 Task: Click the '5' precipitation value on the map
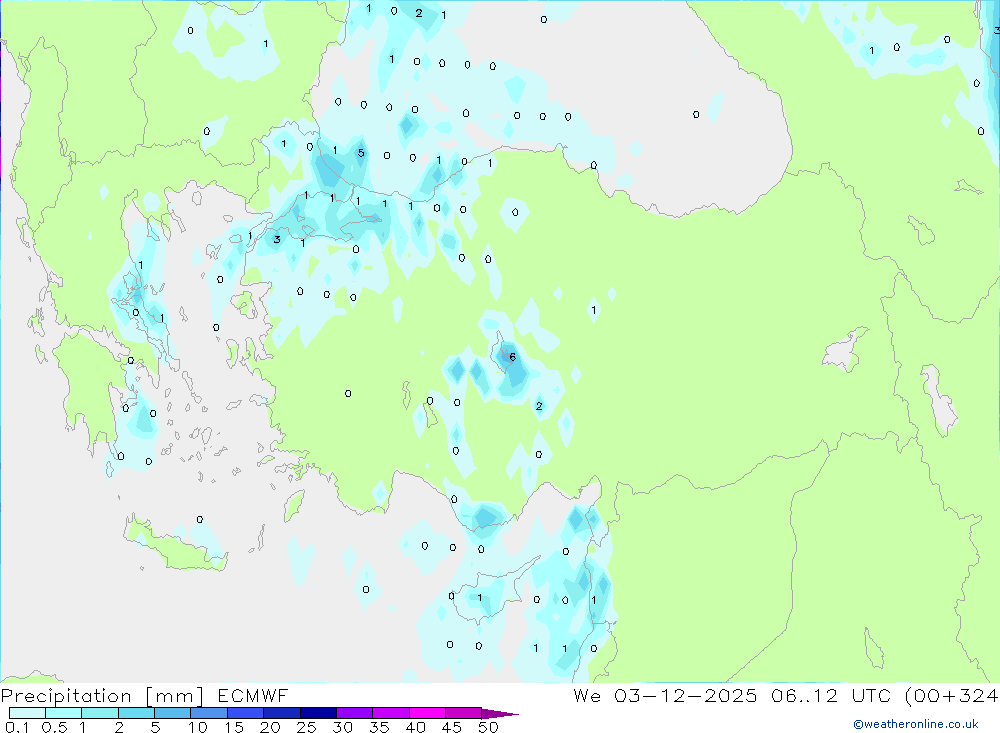[x=361, y=152]
